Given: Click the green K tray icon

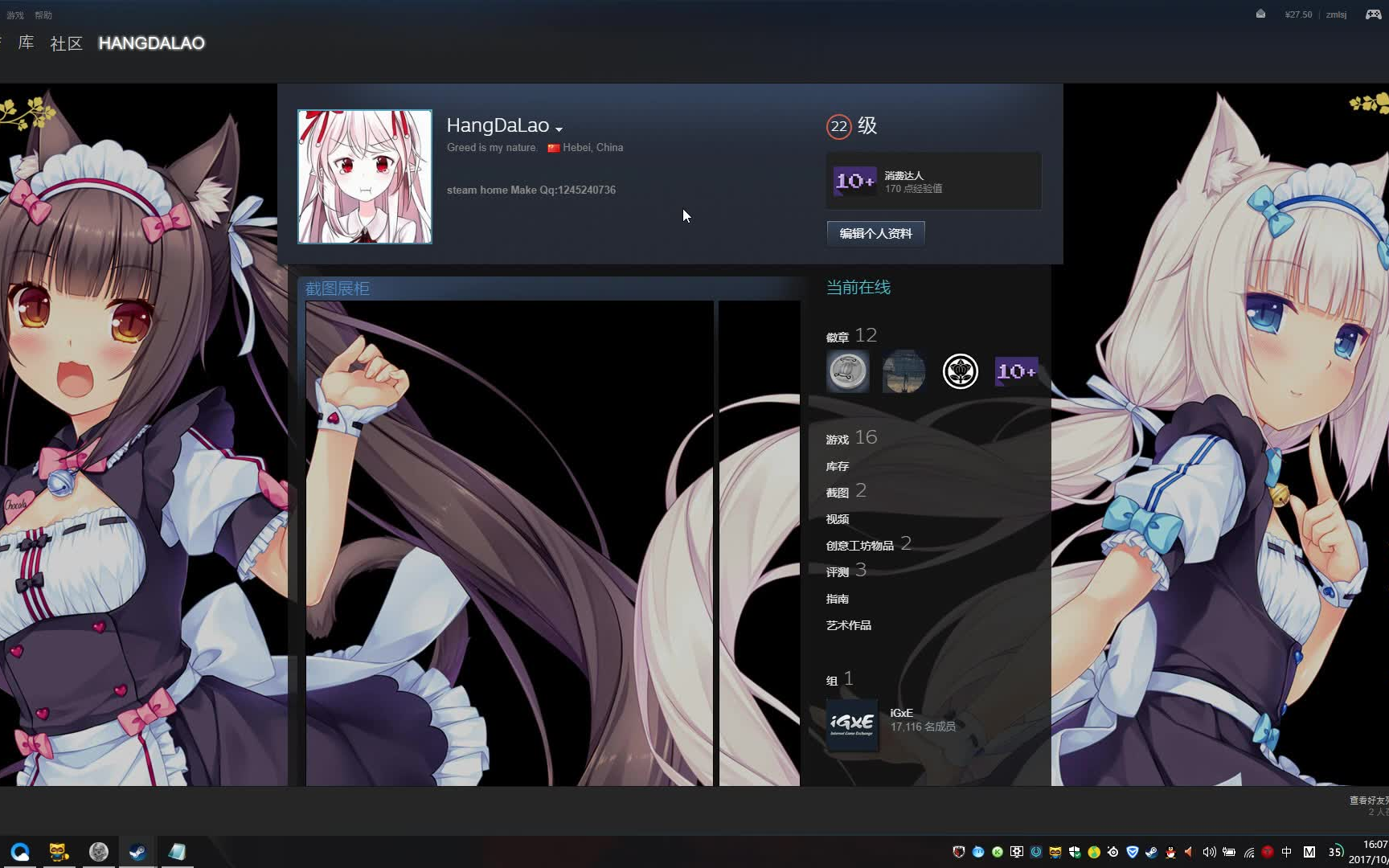Looking at the screenshot, I should coord(998,852).
